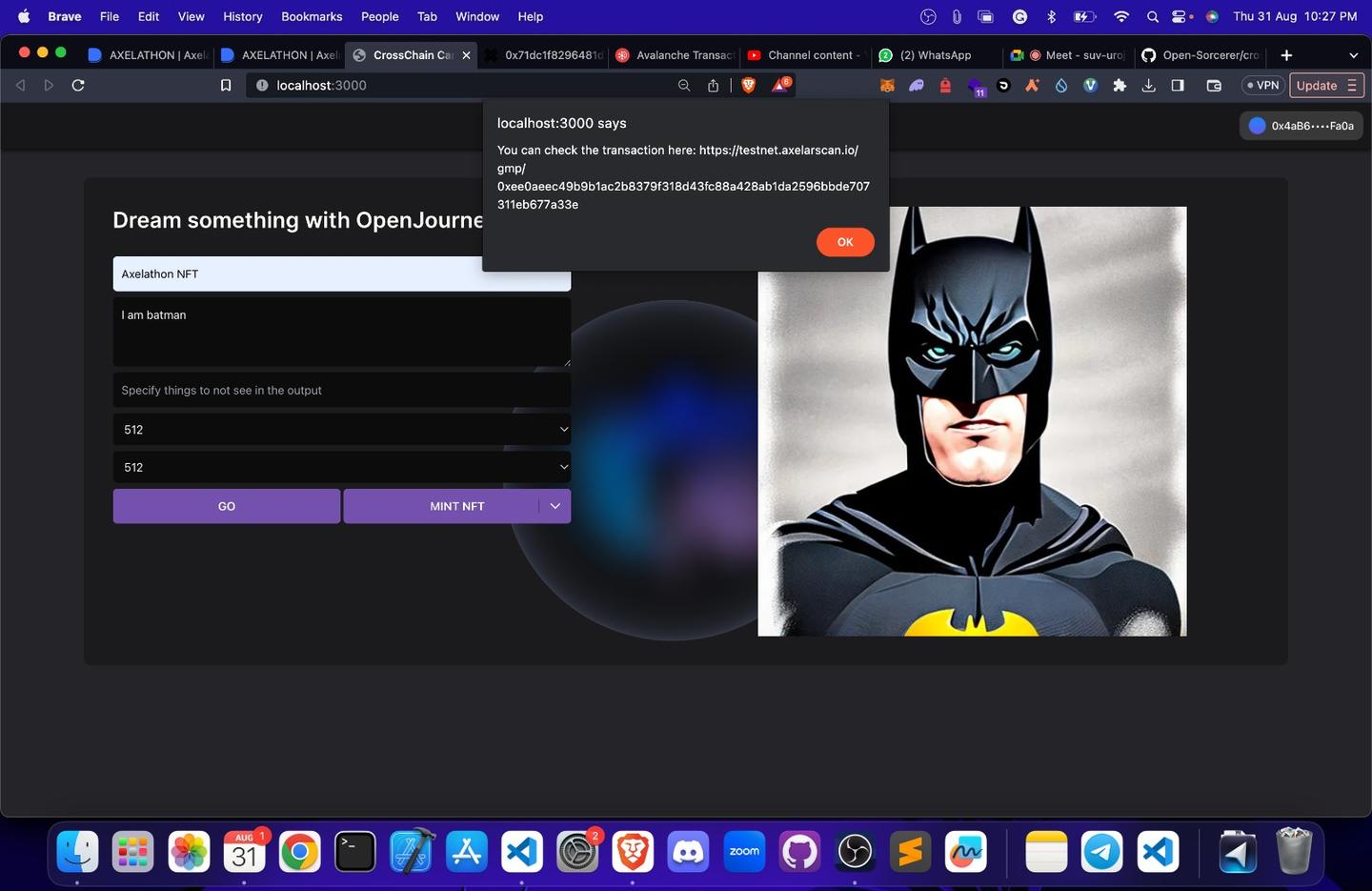Toggle the browser sidebar panel
This screenshot has height=891, width=1372.
[x=1178, y=85]
